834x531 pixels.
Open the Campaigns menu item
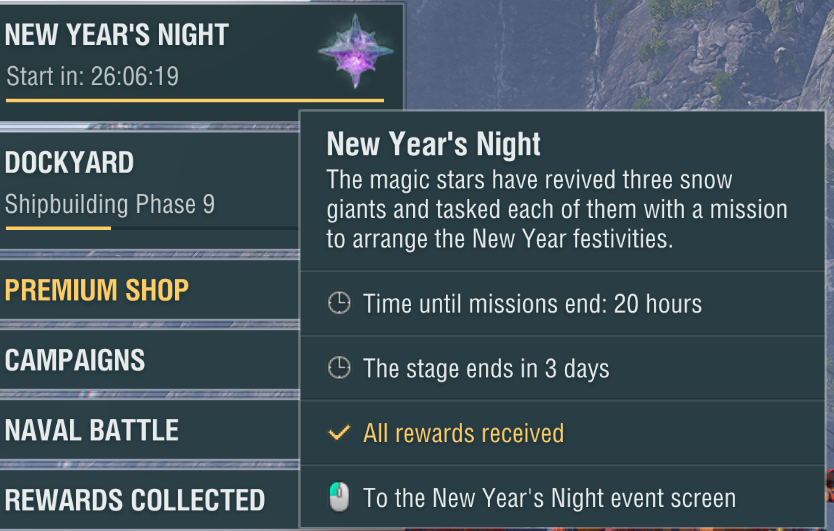[x=75, y=361]
